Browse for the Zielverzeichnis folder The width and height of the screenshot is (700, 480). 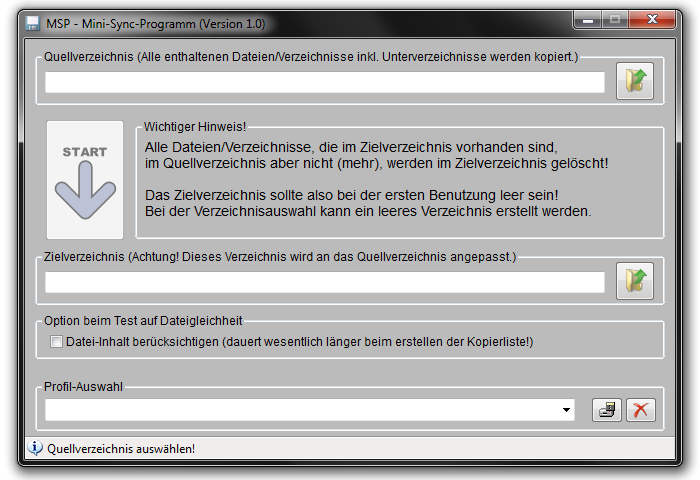(634, 282)
